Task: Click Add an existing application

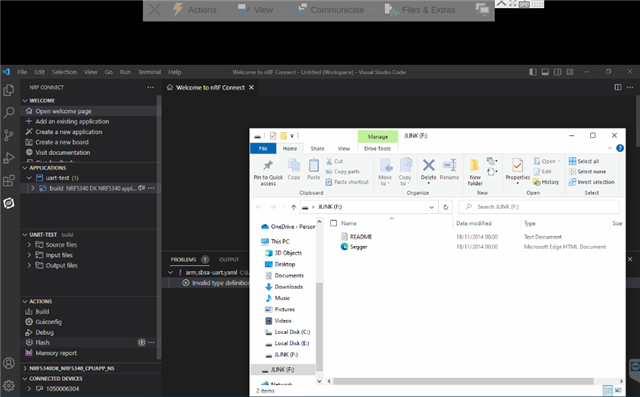Action: (x=72, y=121)
